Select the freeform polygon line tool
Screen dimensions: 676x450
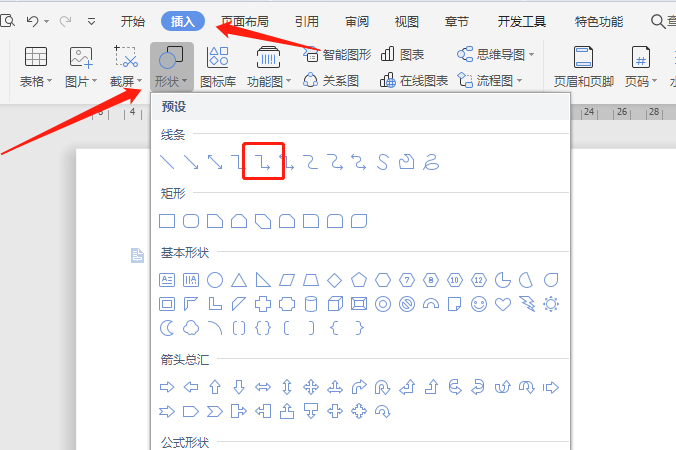(407, 162)
